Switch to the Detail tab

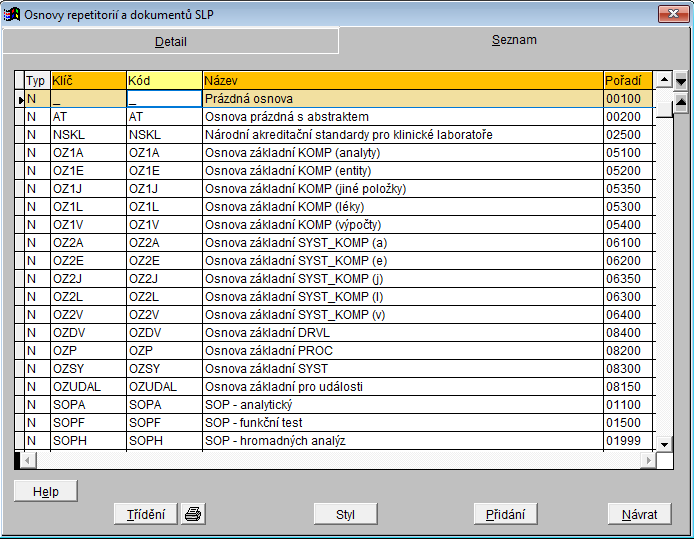click(170, 42)
